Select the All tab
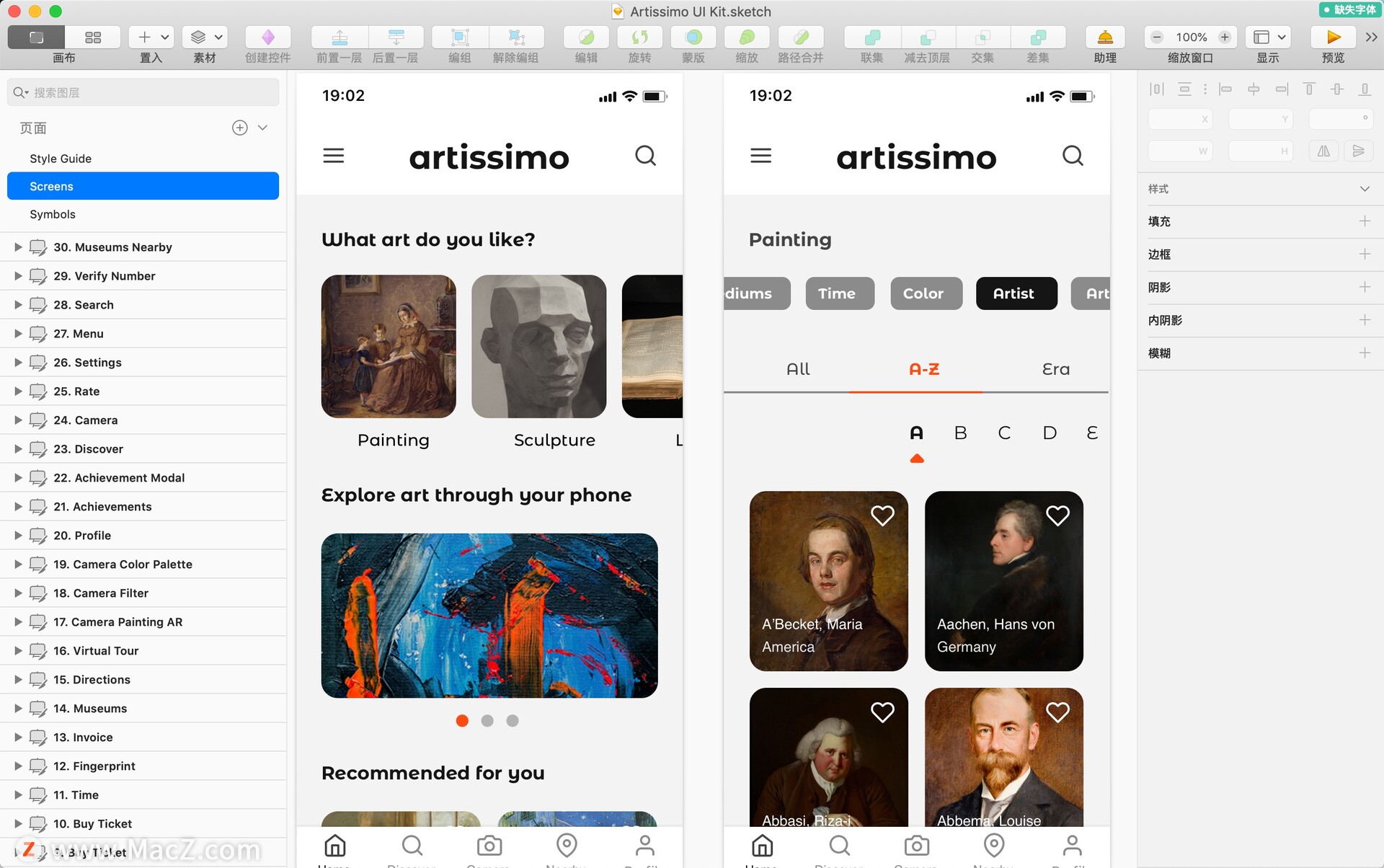Screen dimensions: 1384x868 (x=798, y=369)
